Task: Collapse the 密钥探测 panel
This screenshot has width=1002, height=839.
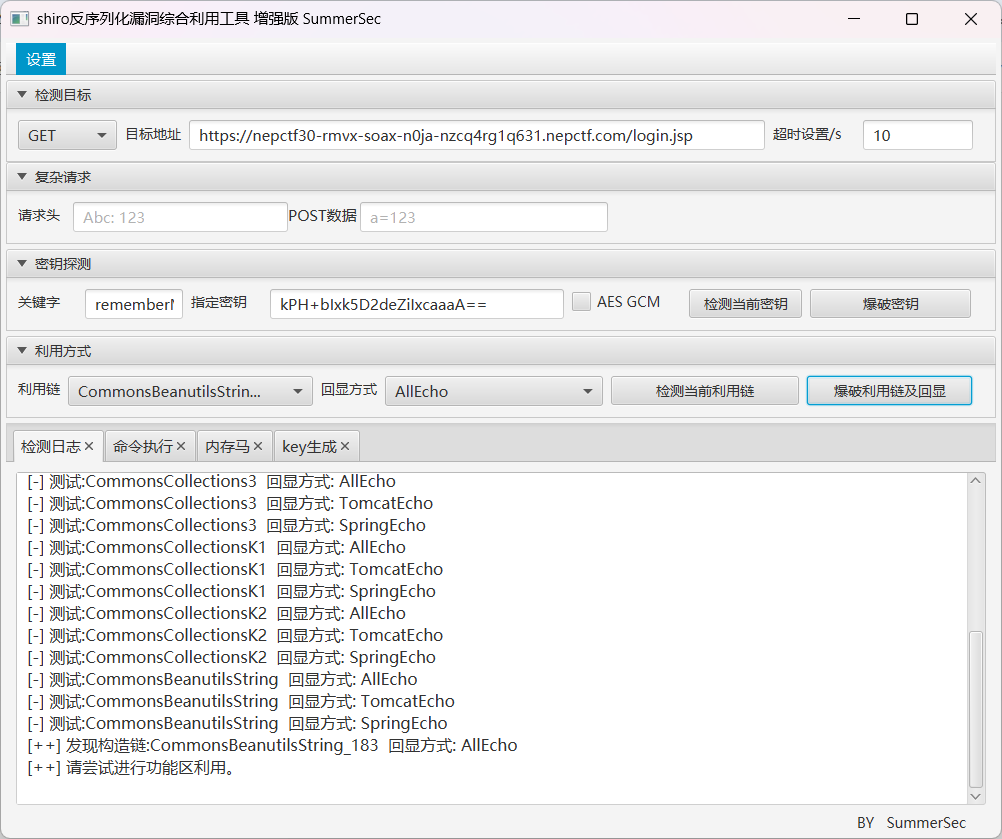Action: pos(22,264)
